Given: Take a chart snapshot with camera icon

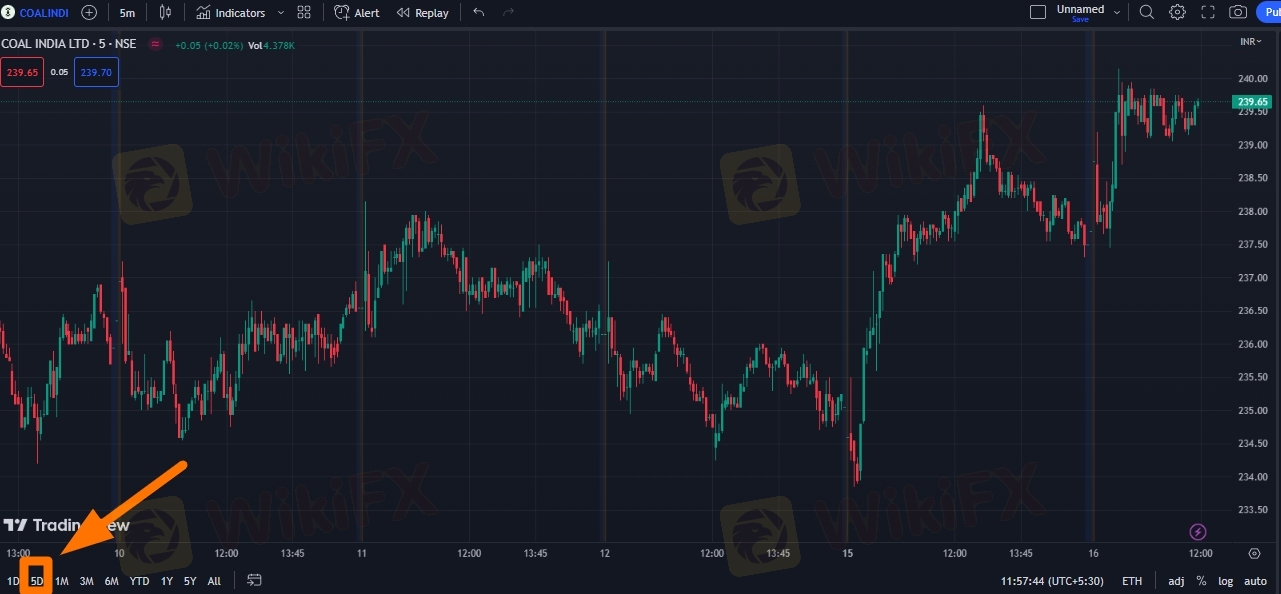Looking at the screenshot, I should click(x=1238, y=12).
